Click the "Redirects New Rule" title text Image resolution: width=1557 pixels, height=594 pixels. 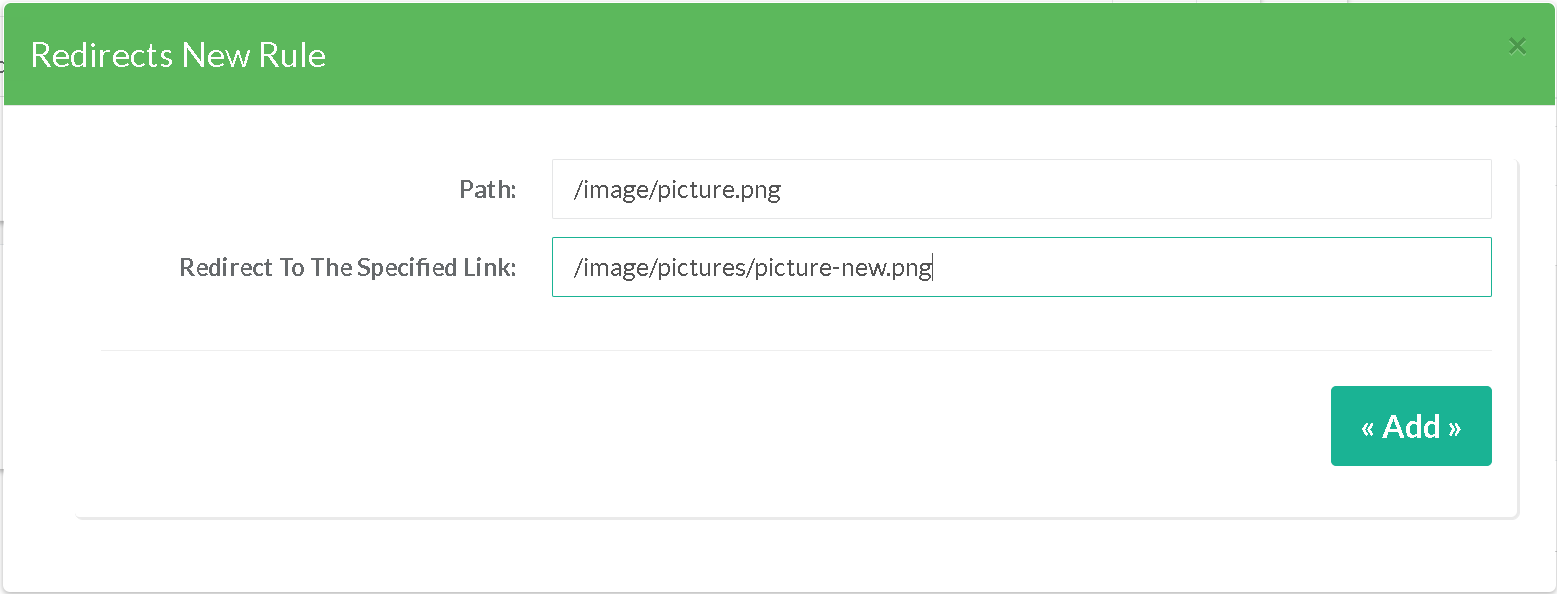178,55
